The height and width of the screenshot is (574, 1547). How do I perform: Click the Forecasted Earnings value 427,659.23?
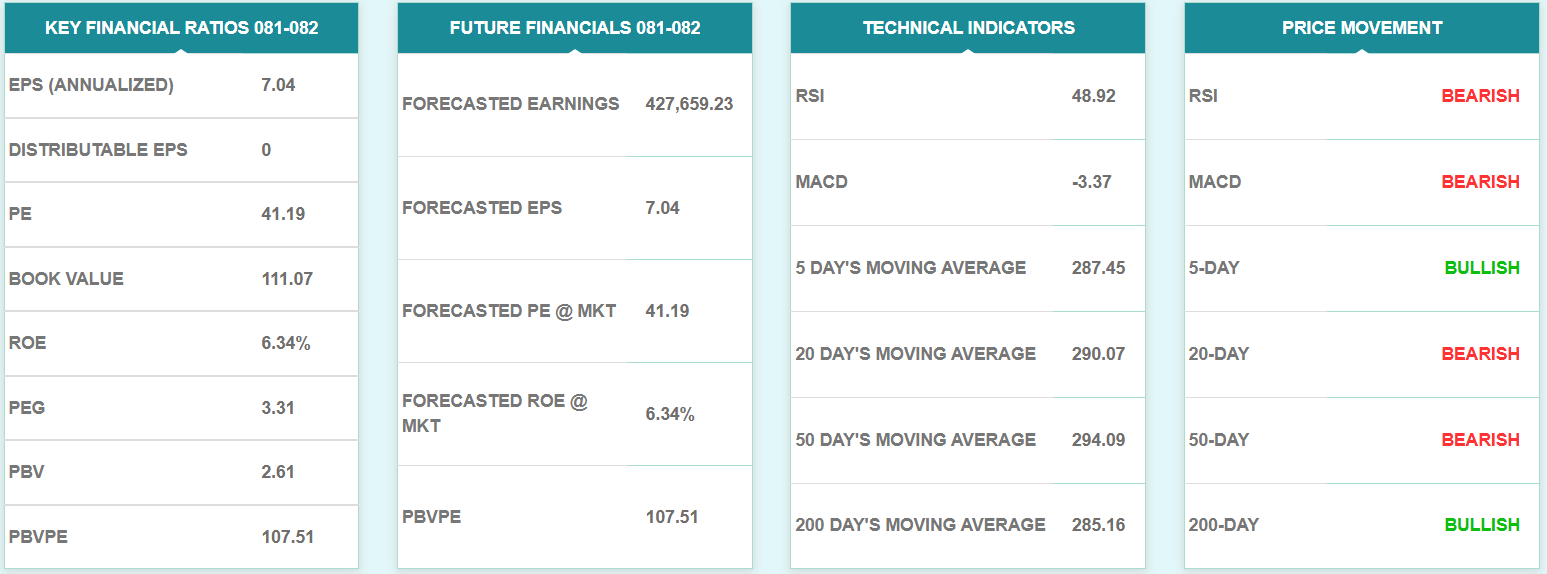click(x=689, y=104)
